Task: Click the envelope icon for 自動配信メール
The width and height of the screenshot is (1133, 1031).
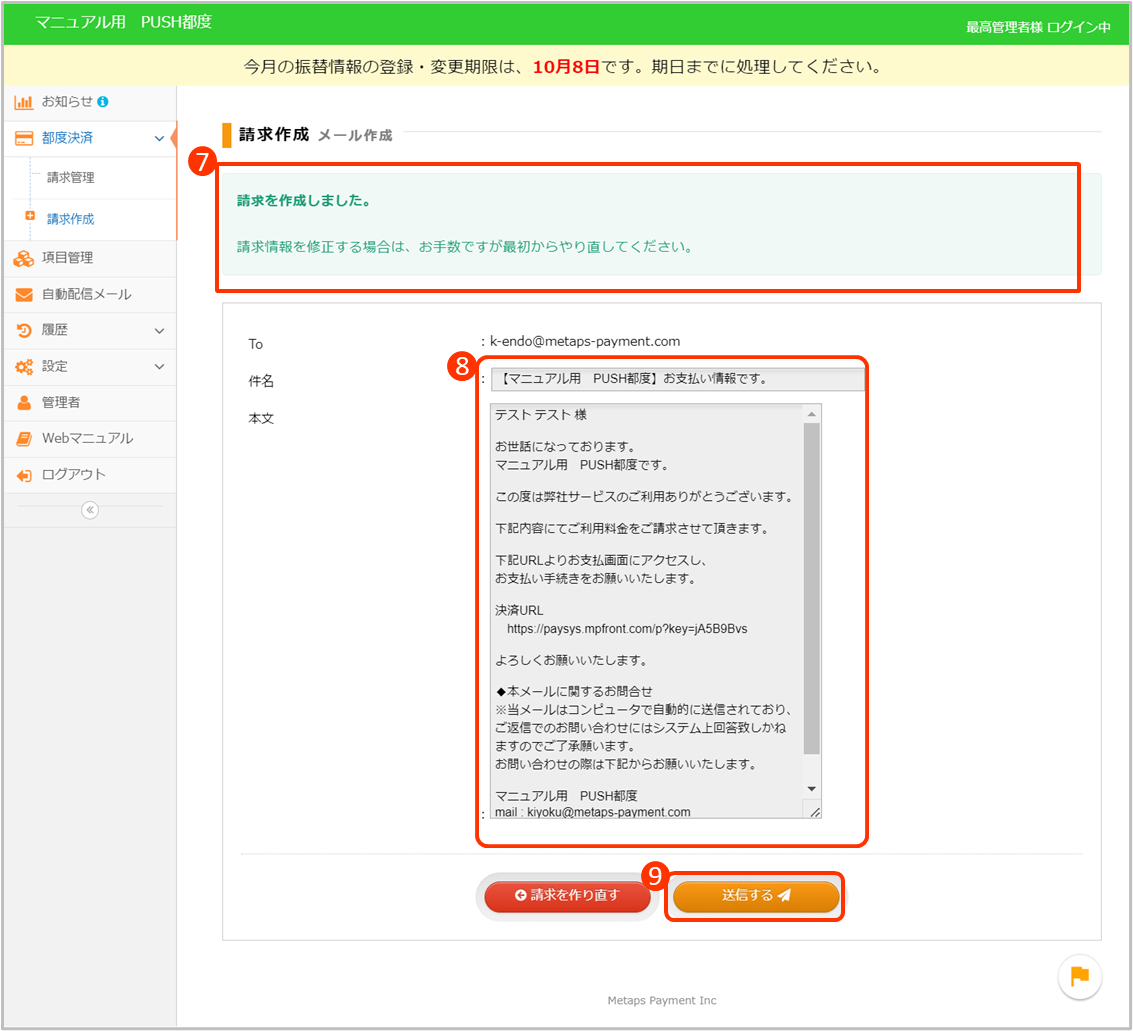Action: [x=24, y=294]
